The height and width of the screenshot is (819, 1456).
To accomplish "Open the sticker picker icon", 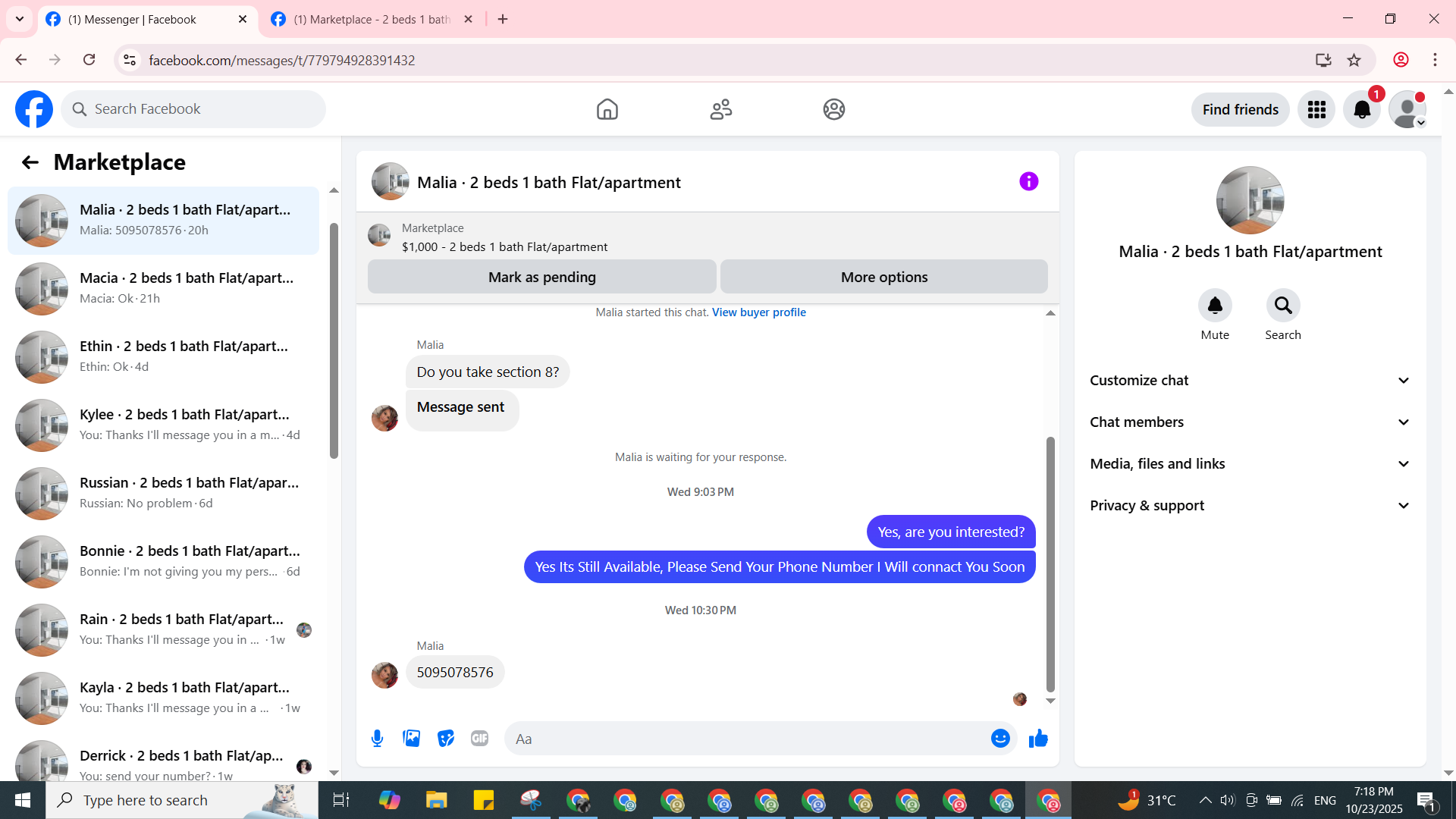I will click(x=446, y=739).
